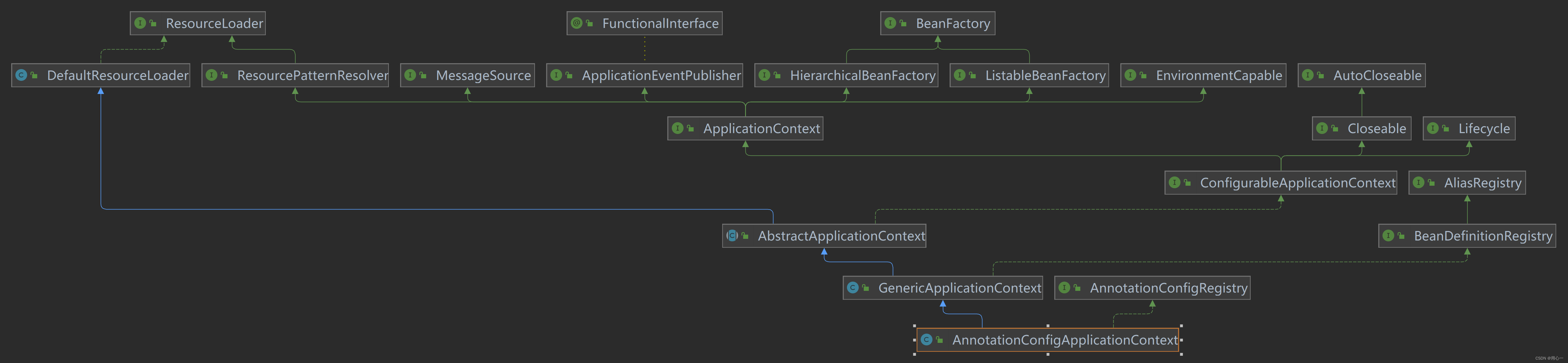Click the public-visibility lock icon on AnnotationConfigApplicationContext

pos(940,340)
